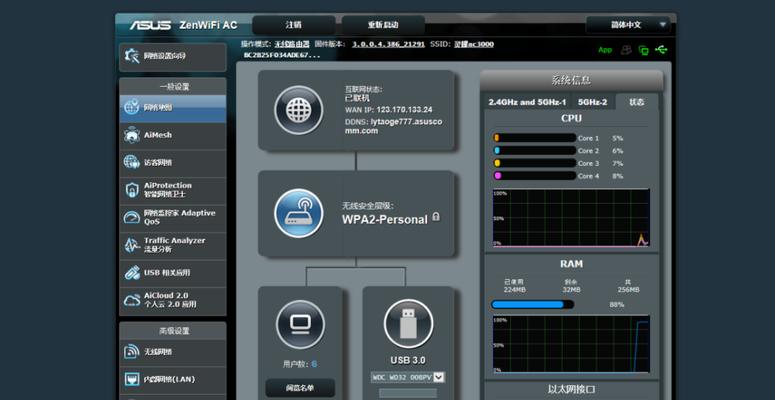This screenshot has height=400, width=775.
Task: Open the language dropdown 简体中文
Action: [628, 25]
